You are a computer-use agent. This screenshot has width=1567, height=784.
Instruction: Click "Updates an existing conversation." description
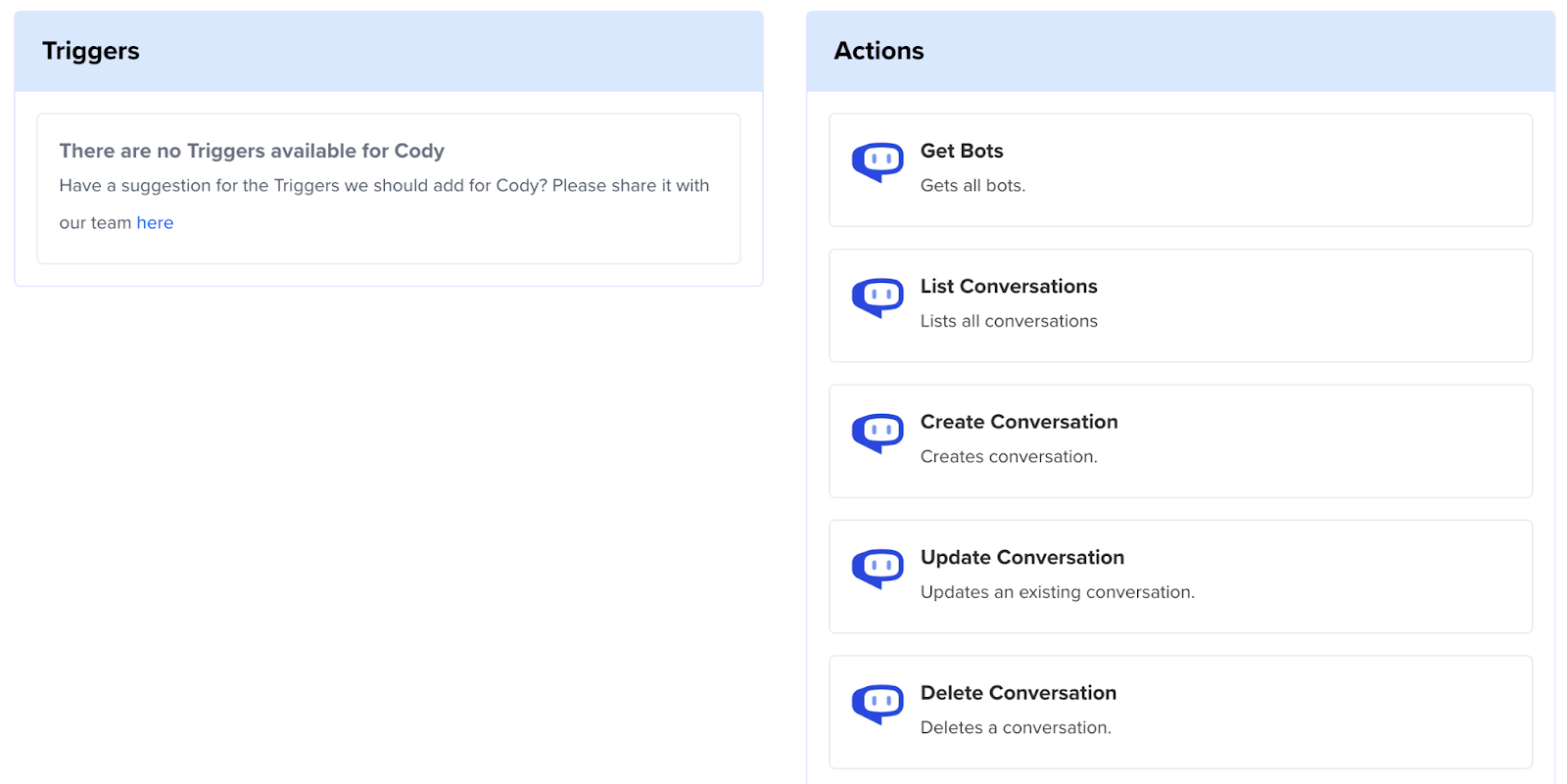click(x=1058, y=592)
